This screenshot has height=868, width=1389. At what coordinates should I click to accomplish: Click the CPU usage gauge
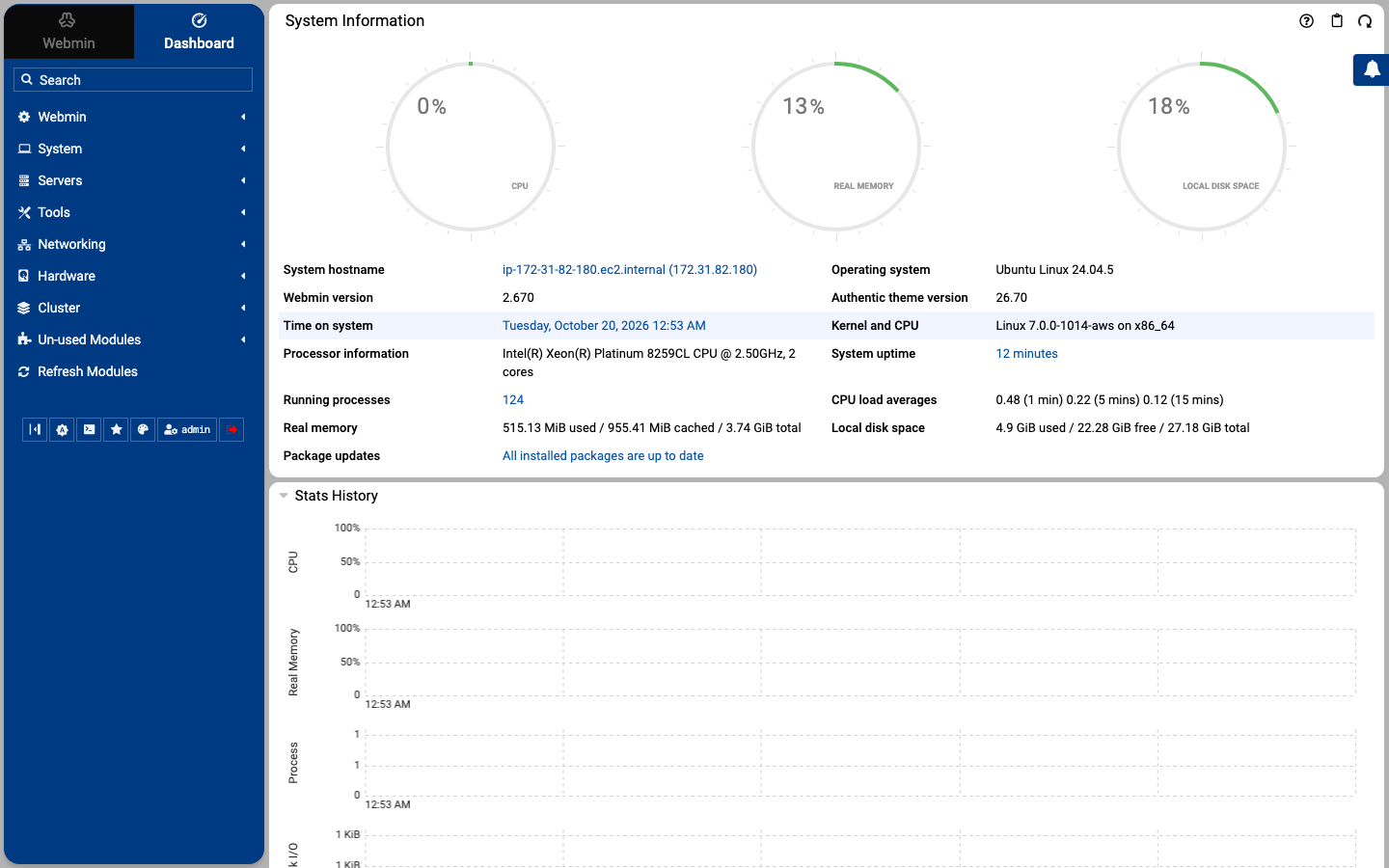click(x=471, y=147)
